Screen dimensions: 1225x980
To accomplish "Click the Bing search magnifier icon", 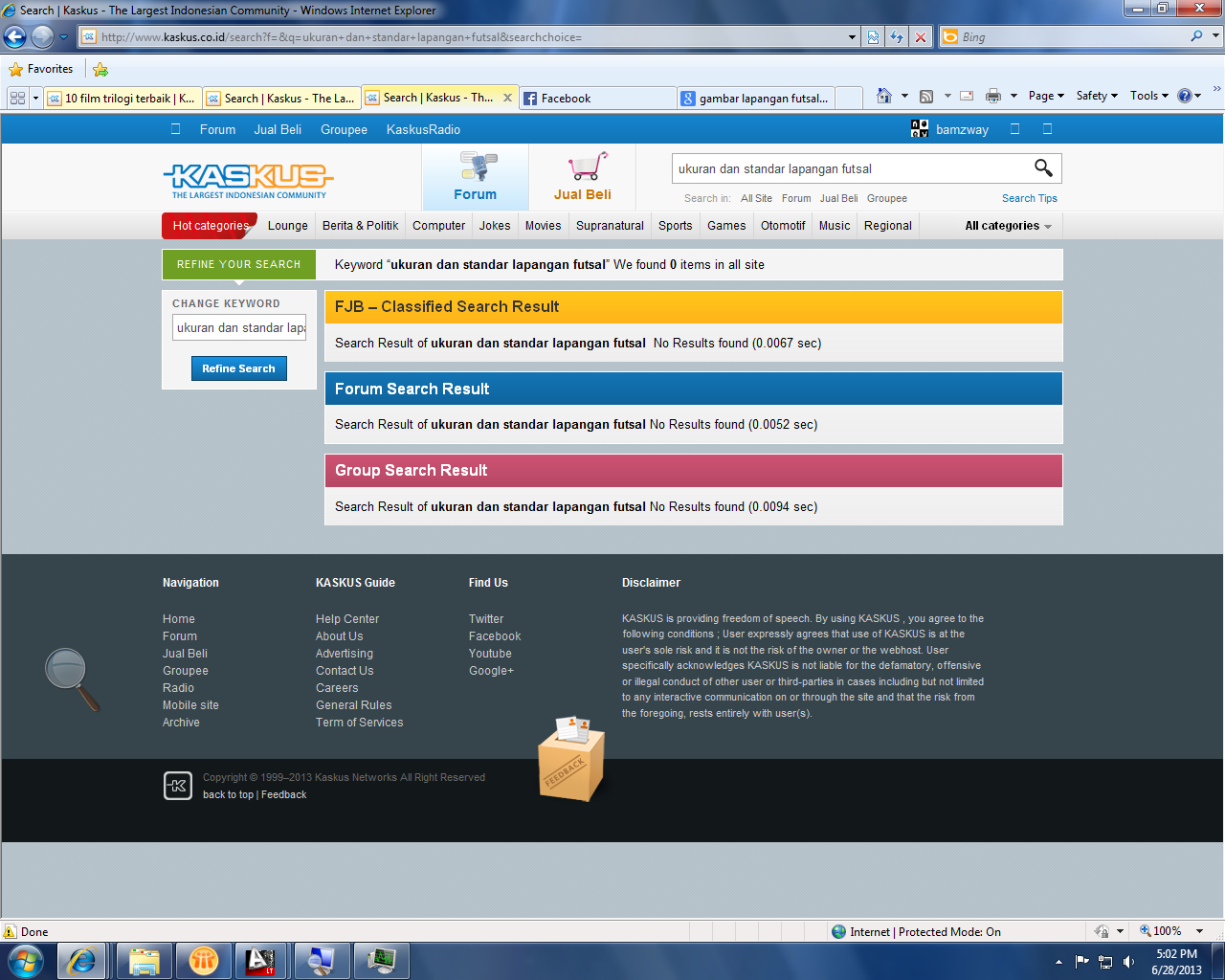I will click(1196, 36).
